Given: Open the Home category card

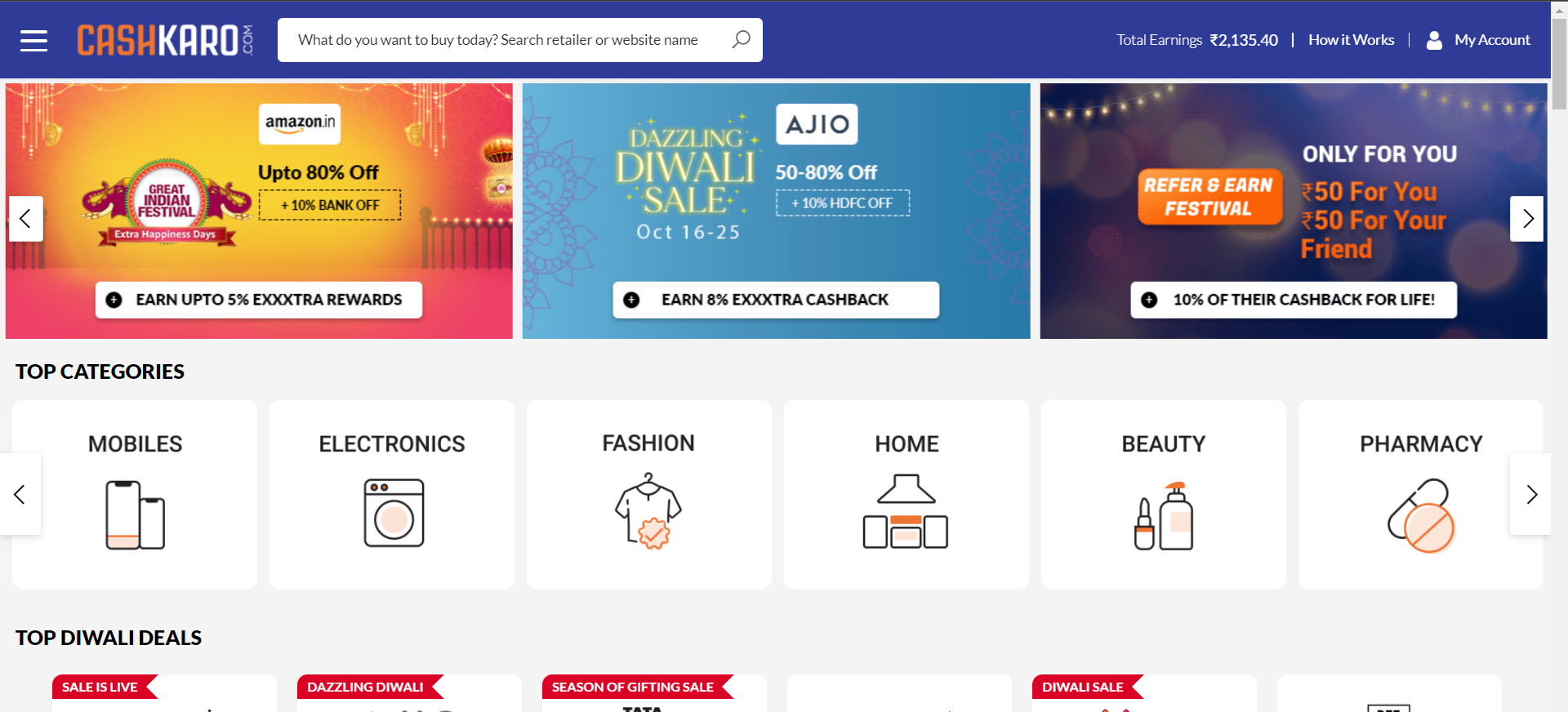Looking at the screenshot, I should tap(906, 494).
